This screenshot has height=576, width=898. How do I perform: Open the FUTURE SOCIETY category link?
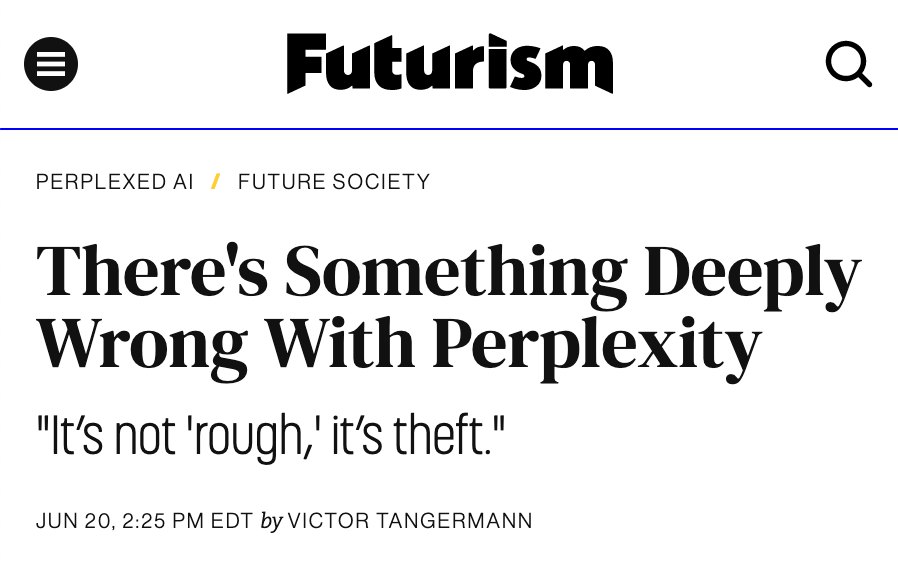[334, 182]
